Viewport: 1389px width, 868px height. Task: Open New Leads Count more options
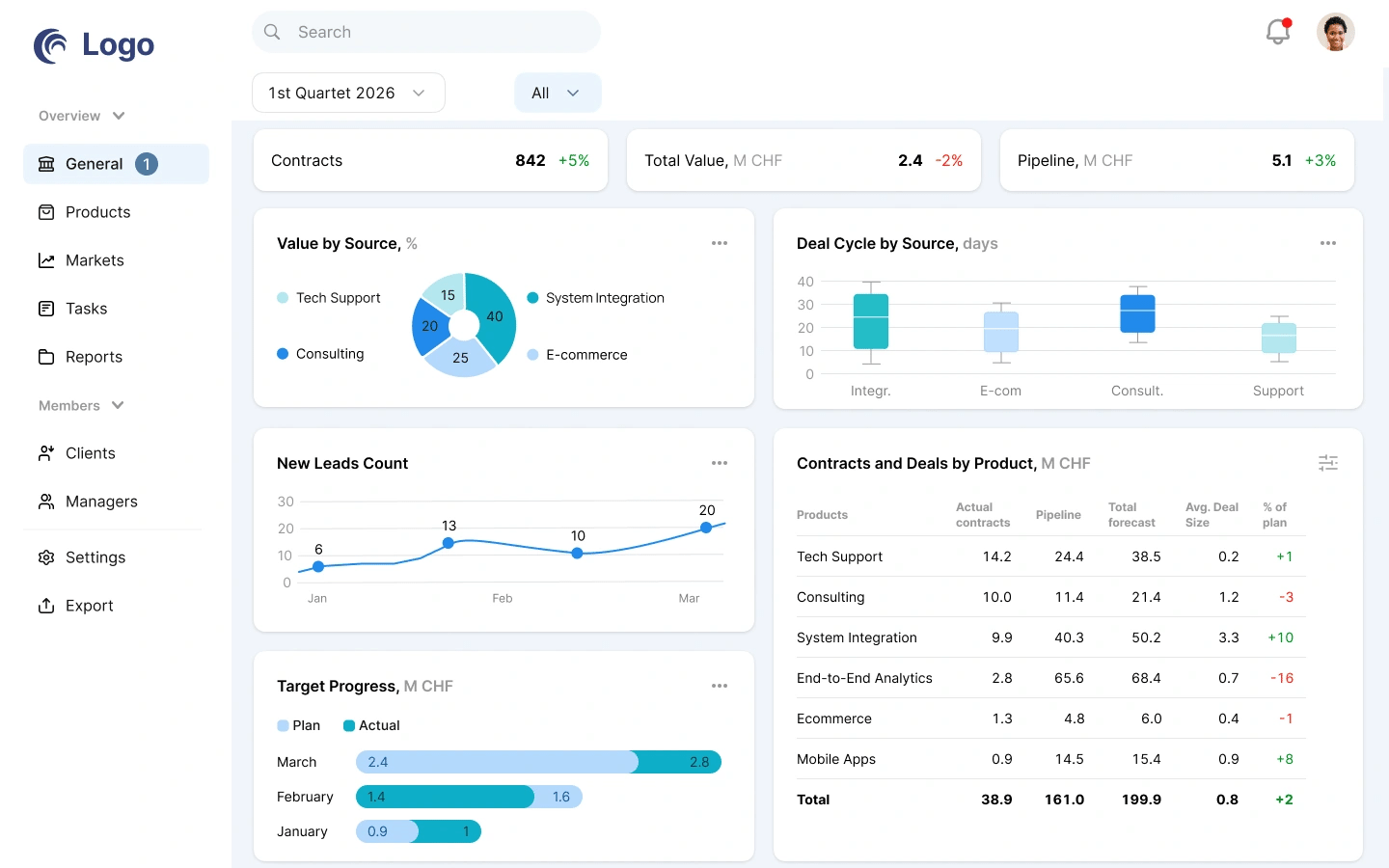720,463
